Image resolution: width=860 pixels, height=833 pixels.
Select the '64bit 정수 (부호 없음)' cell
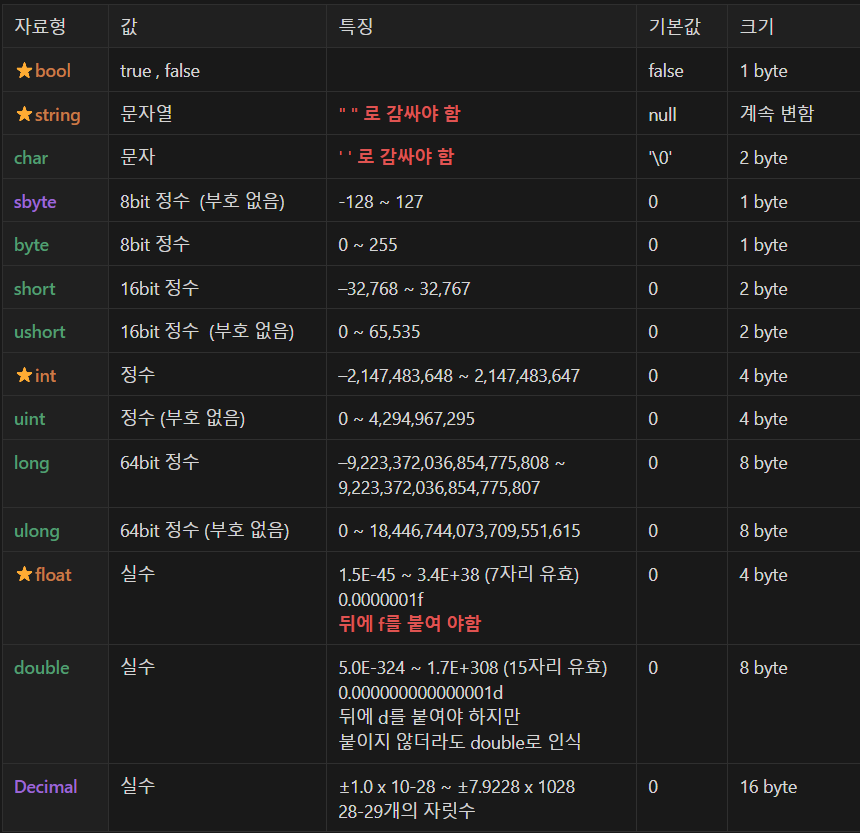[205, 530]
